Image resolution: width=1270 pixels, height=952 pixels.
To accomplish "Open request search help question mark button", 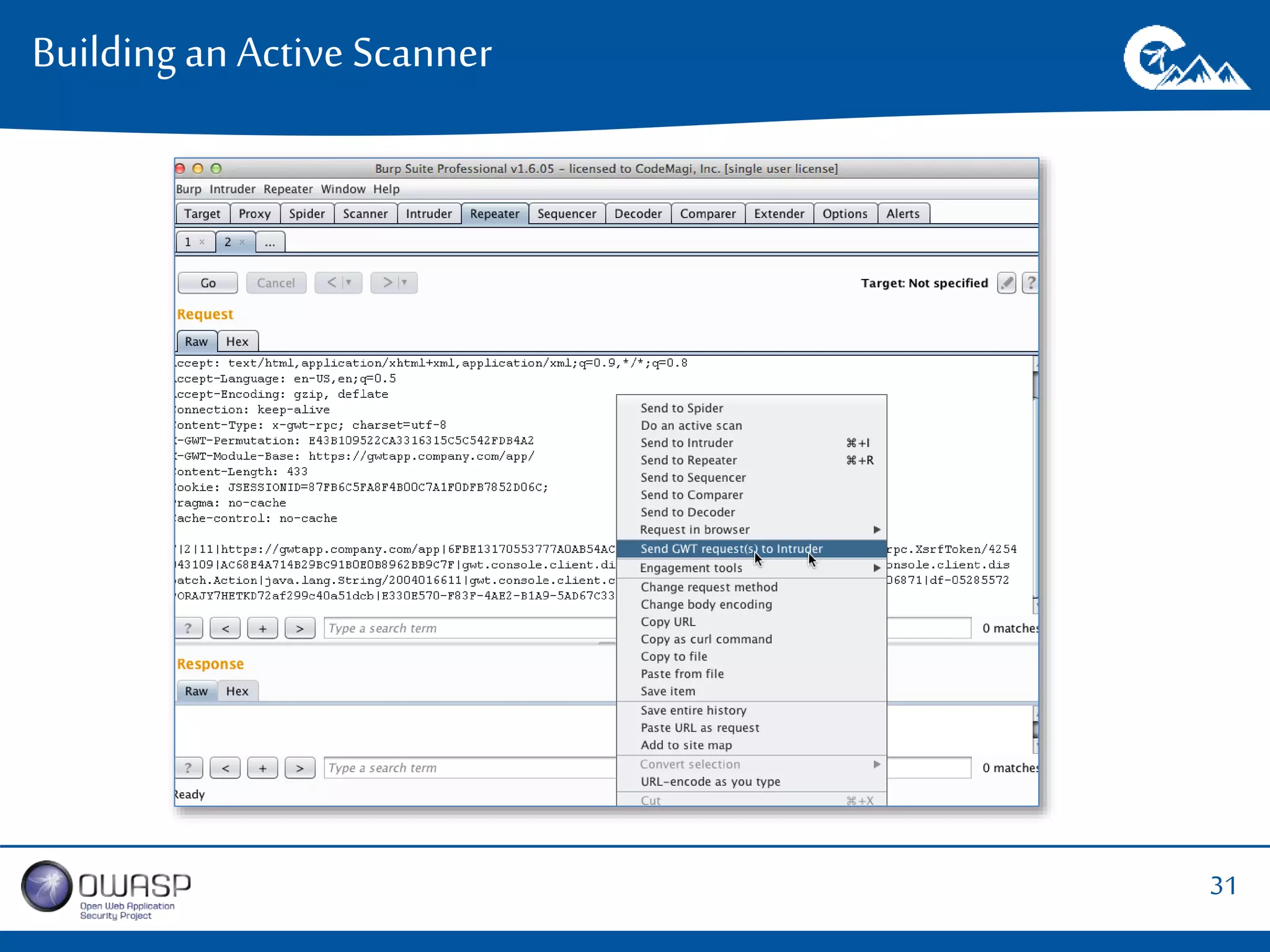I will (x=189, y=628).
